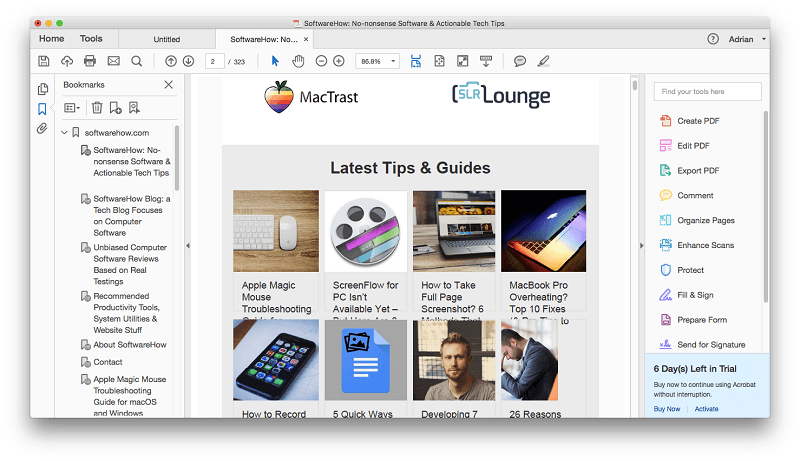Open the Tools tab
The width and height of the screenshot is (800, 461).
pos(91,39)
